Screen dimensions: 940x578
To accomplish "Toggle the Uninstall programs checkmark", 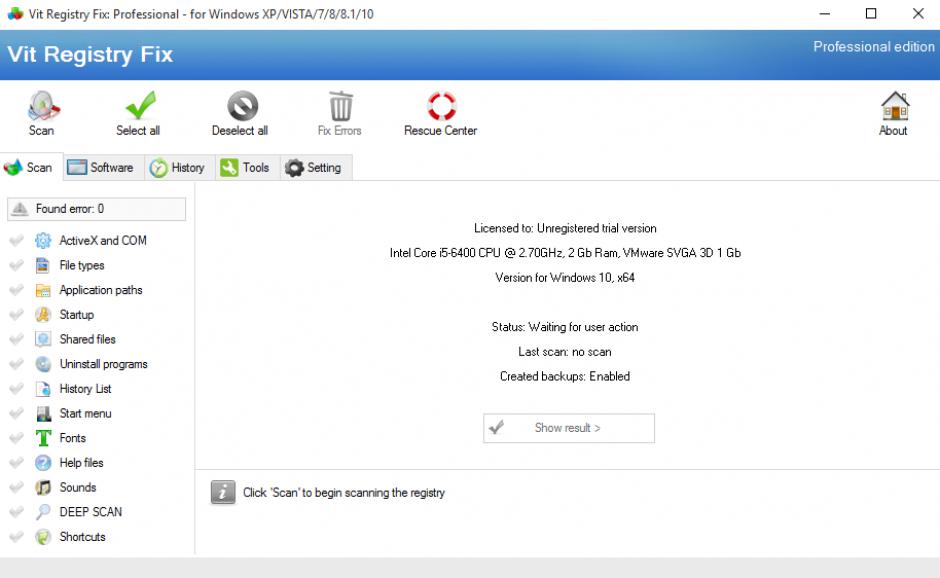I will 16,364.
